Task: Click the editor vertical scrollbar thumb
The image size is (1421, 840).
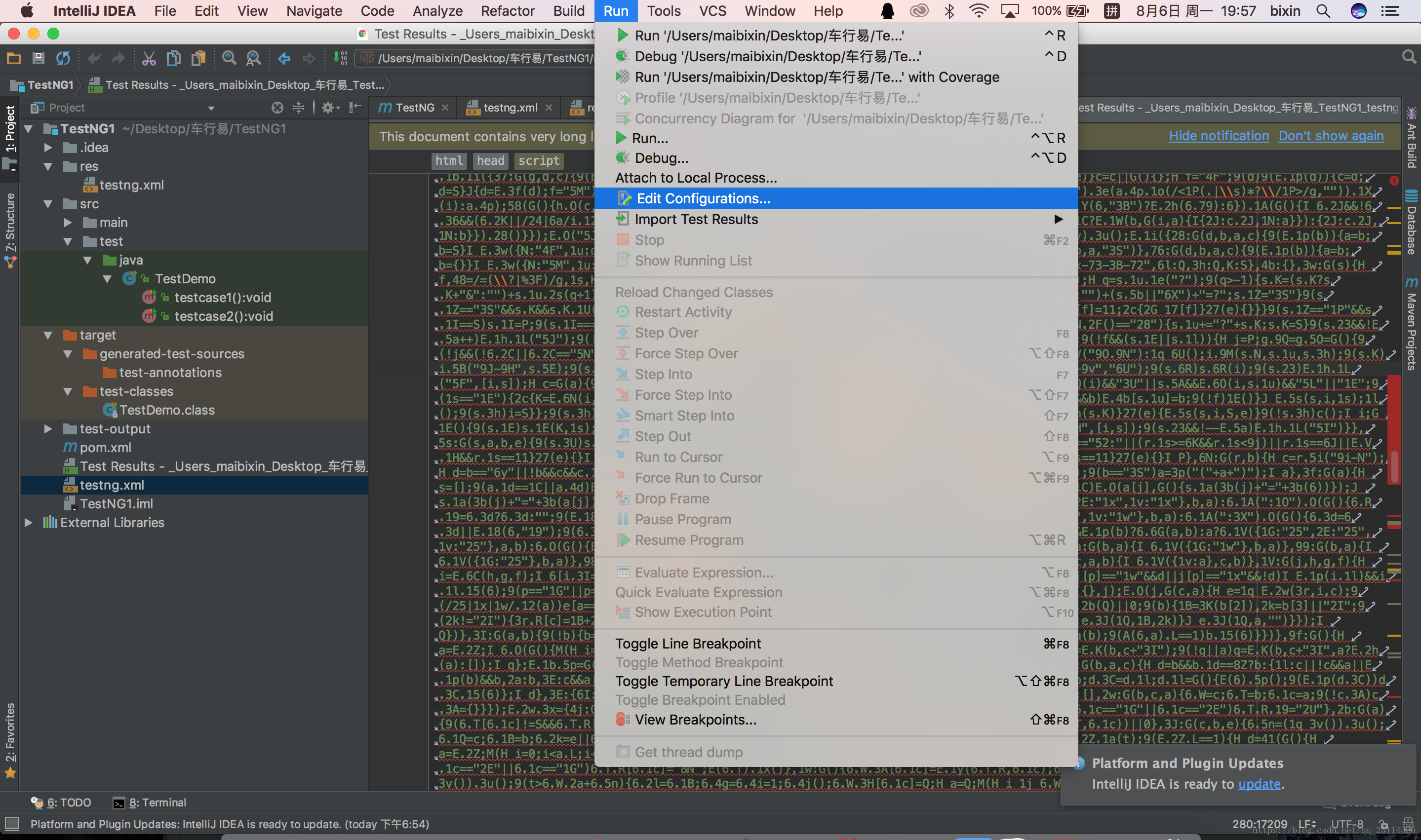Action: tap(1394, 466)
